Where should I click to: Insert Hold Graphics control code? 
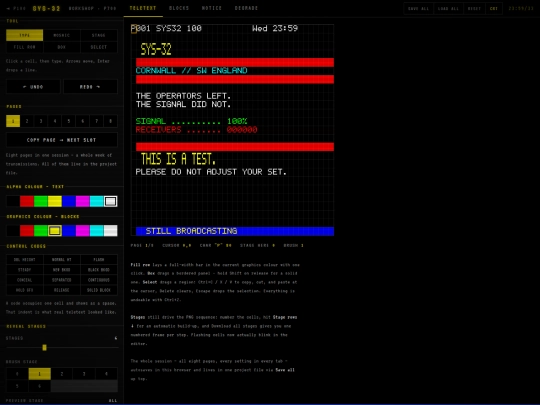point(24,290)
